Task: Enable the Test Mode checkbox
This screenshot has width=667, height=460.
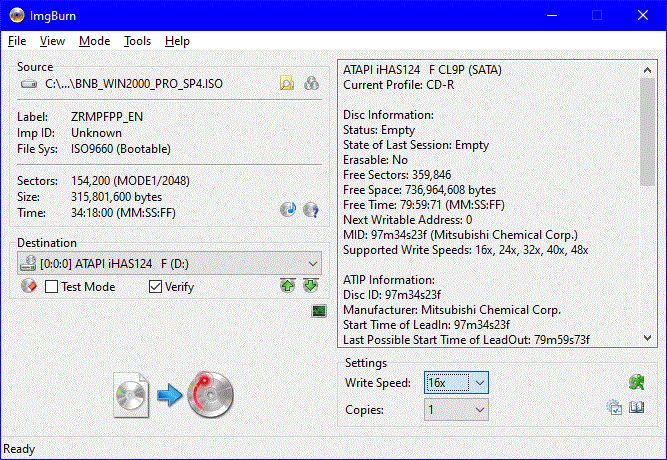Action: [x=51, y=286]
